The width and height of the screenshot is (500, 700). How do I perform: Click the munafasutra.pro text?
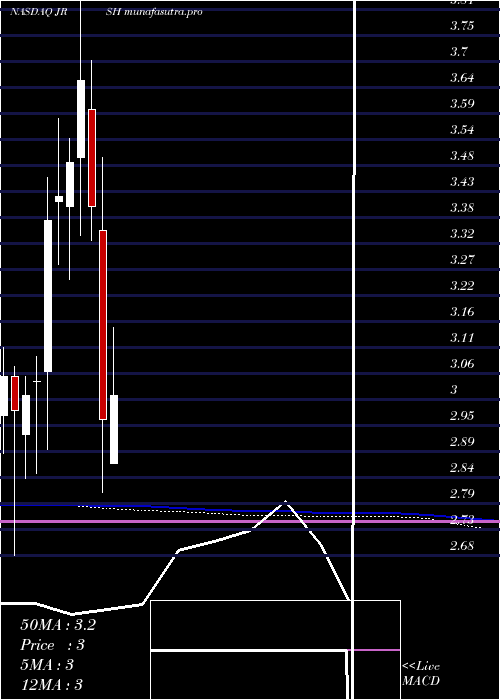coord(162,12)
